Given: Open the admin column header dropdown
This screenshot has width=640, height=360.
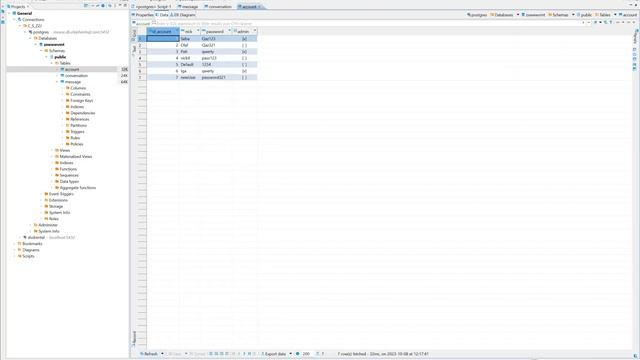Looking at the screenshot, I should coord(255,31).
